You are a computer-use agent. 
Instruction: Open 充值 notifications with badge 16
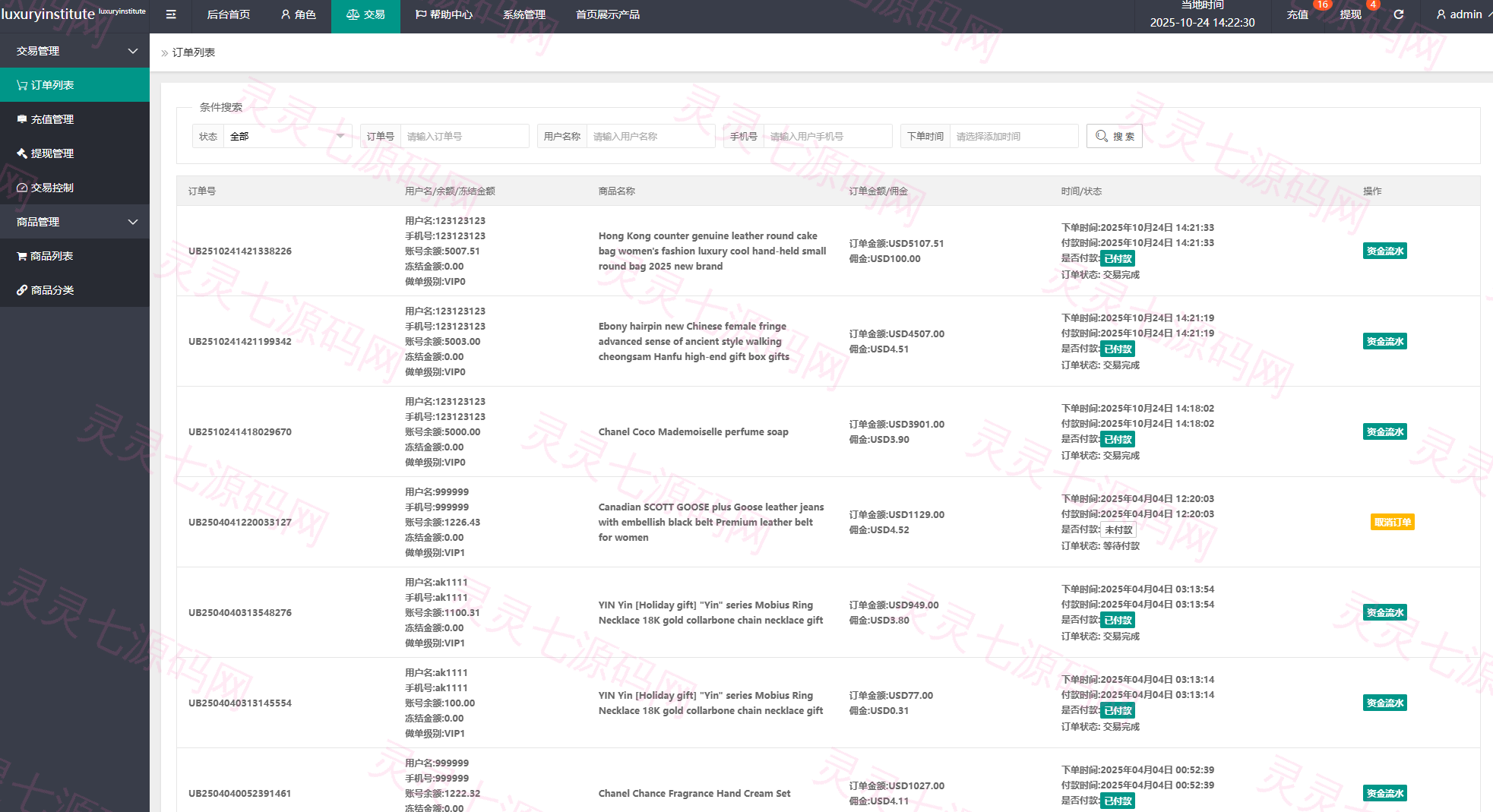coord(1298,14)
